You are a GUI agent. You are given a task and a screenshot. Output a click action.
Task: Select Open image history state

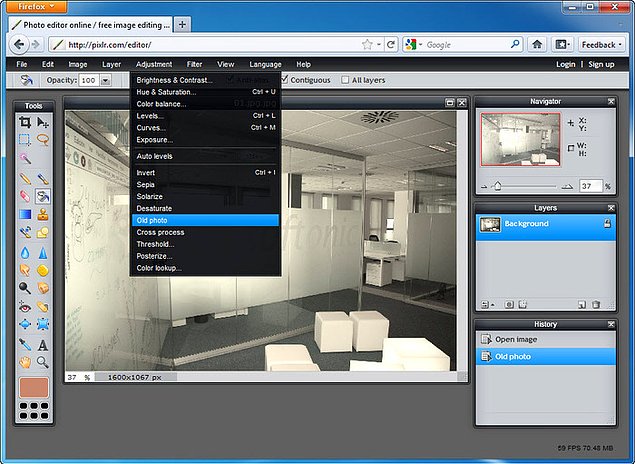pyautogui.click(x=546, y=339)
